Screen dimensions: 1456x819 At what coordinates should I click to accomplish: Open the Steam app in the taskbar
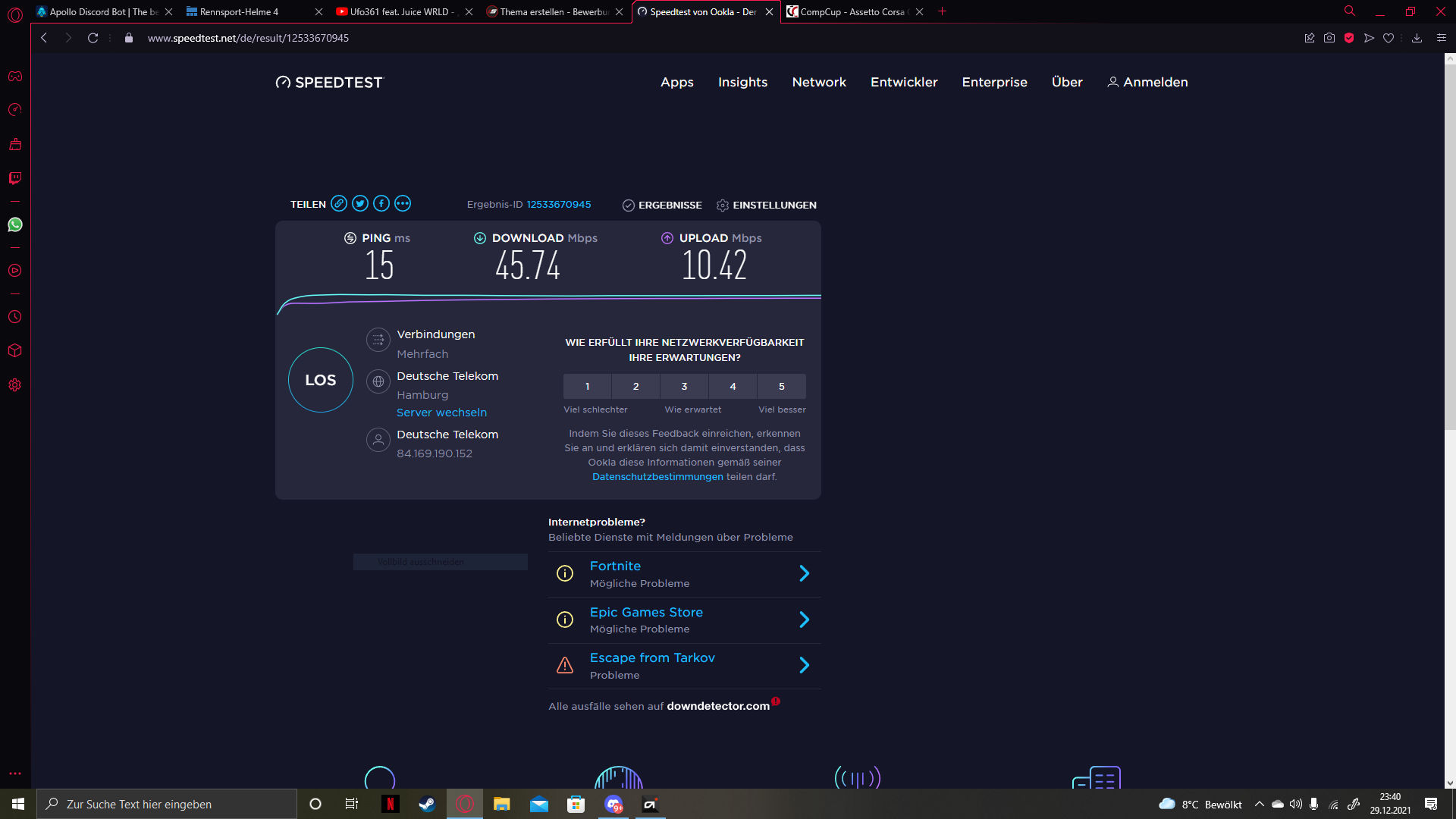pyautogui.click(x=427, y=804)
